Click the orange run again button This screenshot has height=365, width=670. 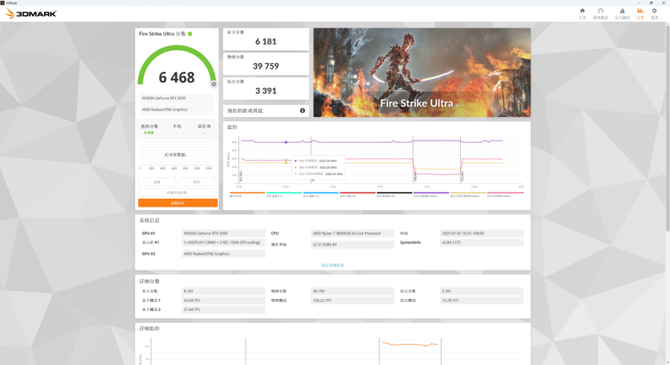178,203
